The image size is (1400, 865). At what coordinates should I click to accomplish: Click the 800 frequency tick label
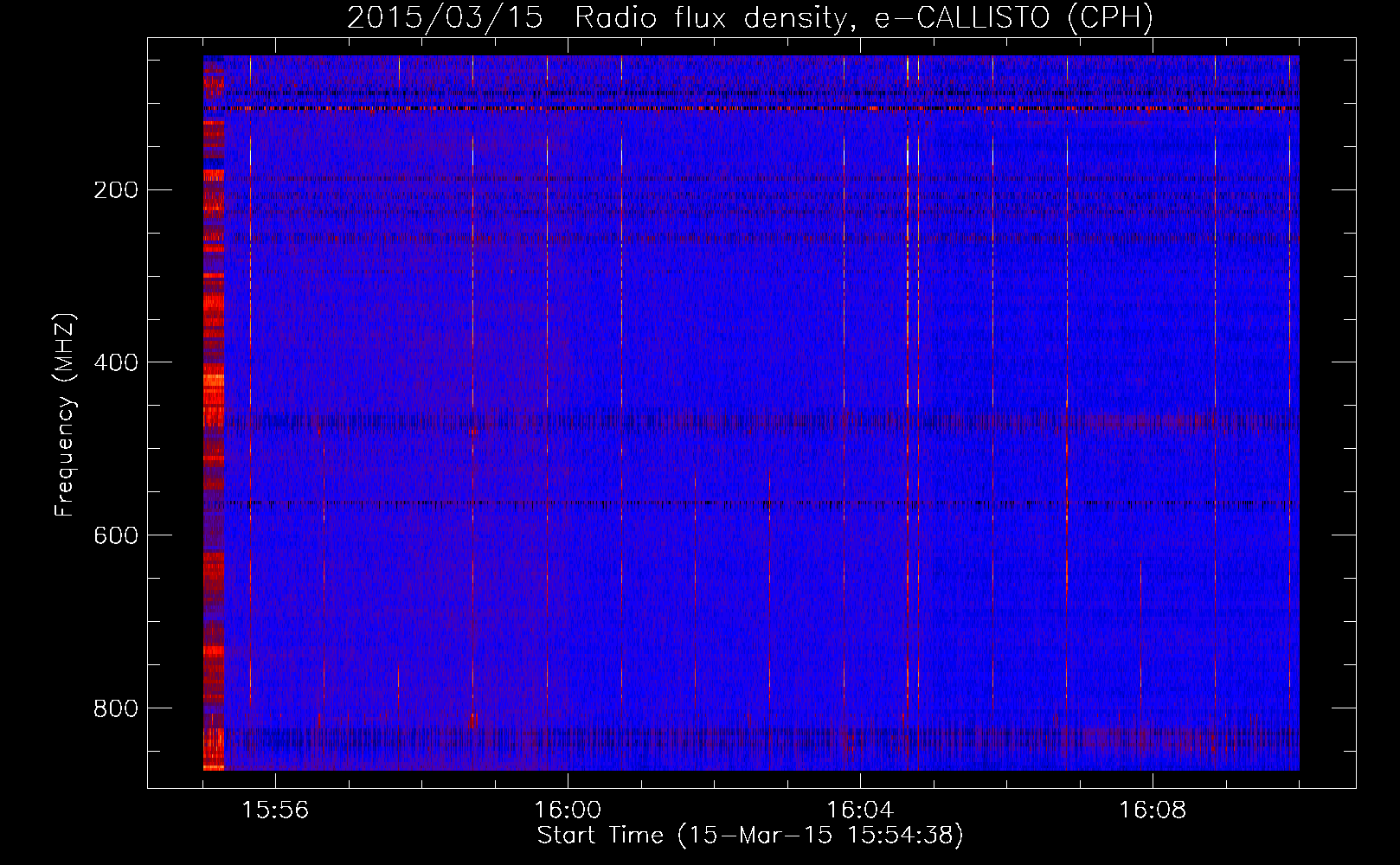116,709
